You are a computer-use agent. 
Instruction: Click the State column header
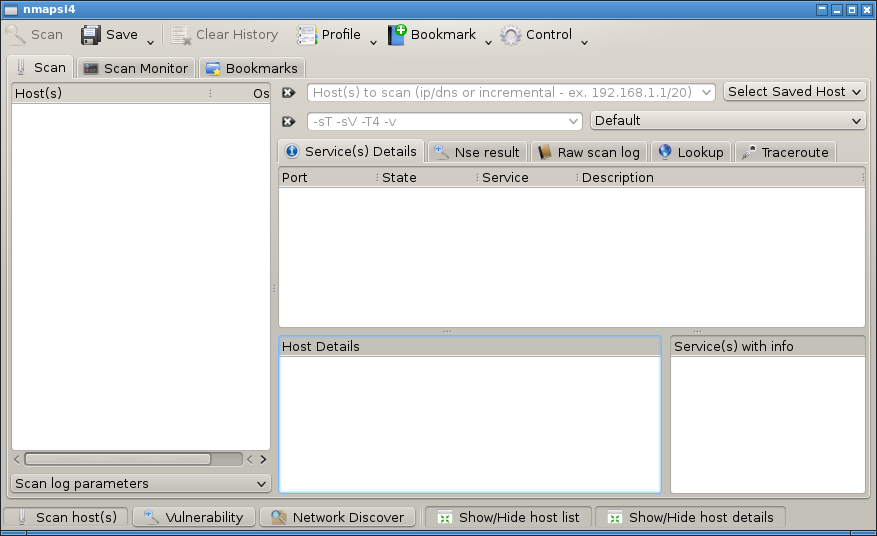coord(428,177)
